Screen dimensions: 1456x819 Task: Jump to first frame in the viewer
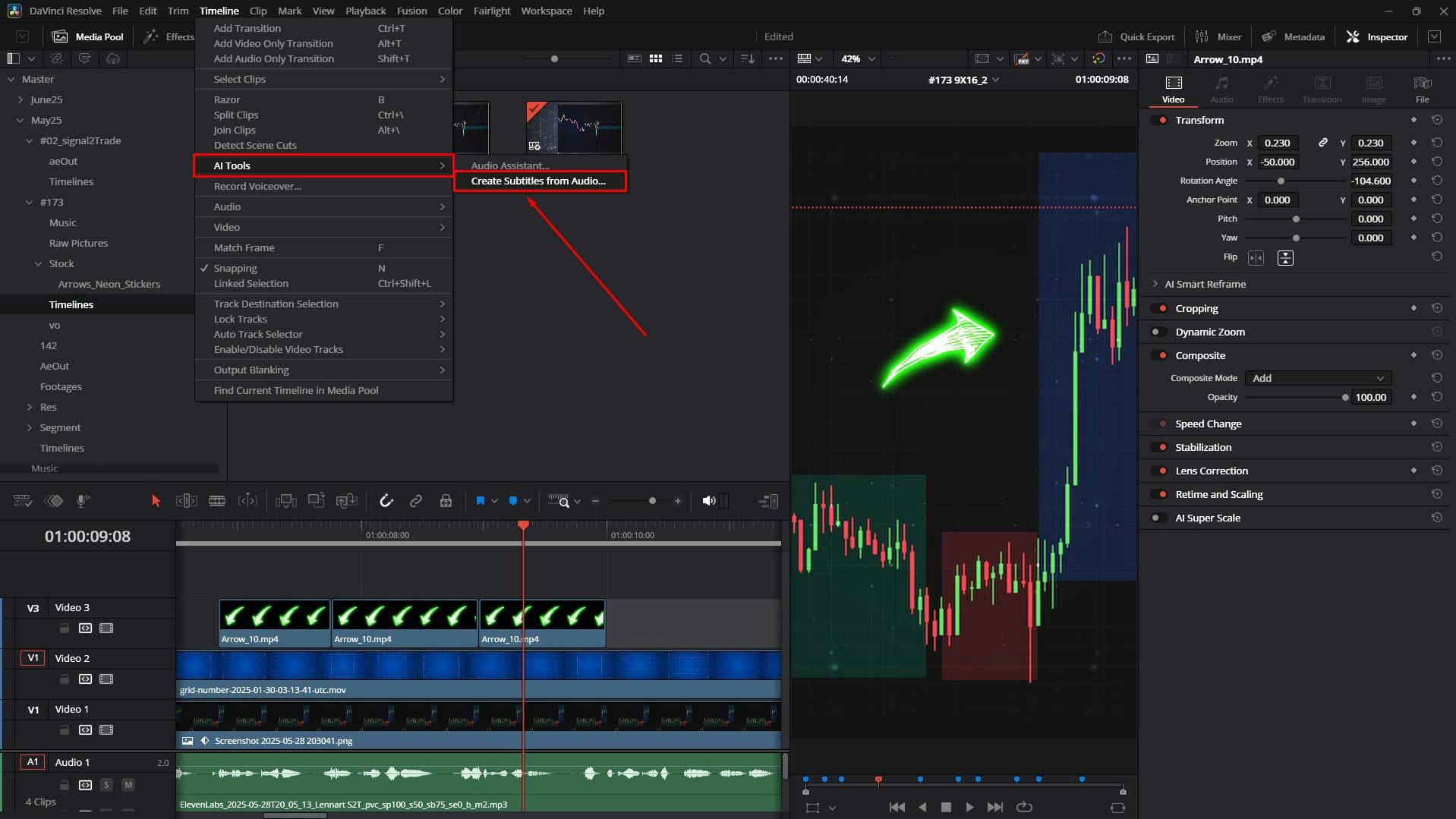click(x=897, y=807)
